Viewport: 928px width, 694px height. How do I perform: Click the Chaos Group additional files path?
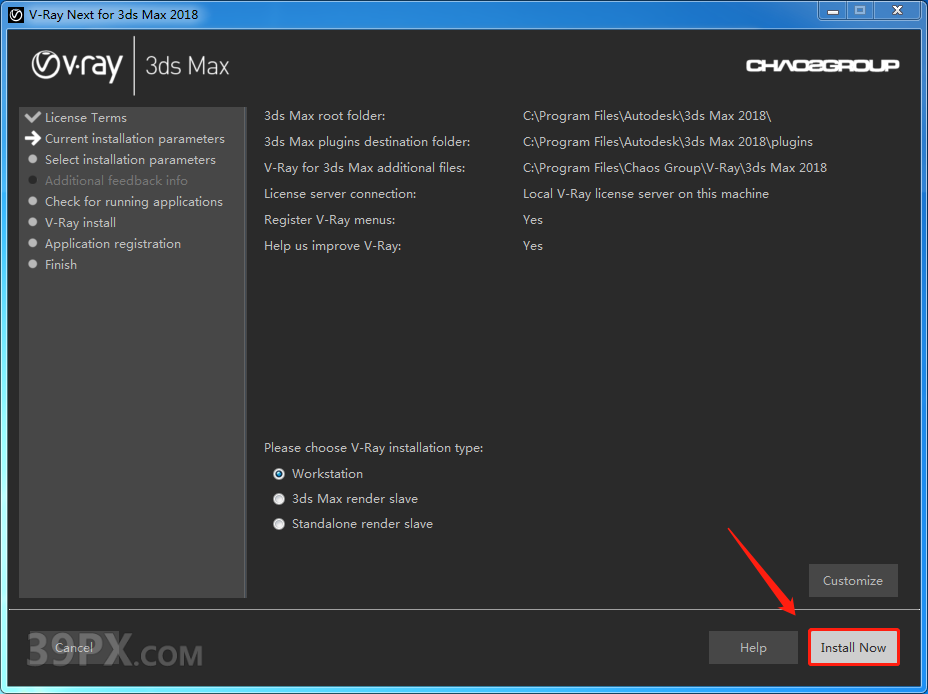tap(675, 168)
